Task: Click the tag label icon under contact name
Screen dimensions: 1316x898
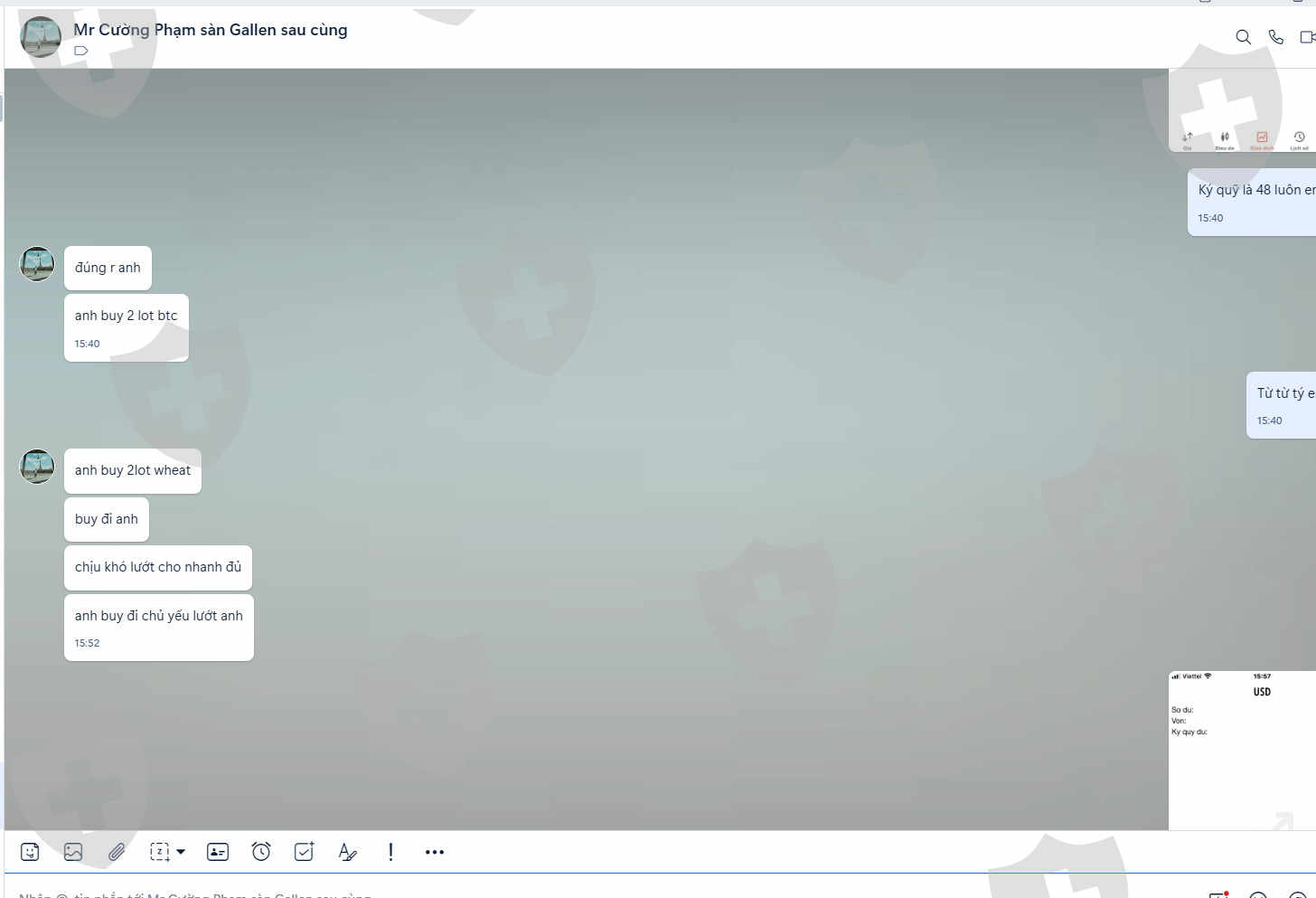Action: pos(81,52)
